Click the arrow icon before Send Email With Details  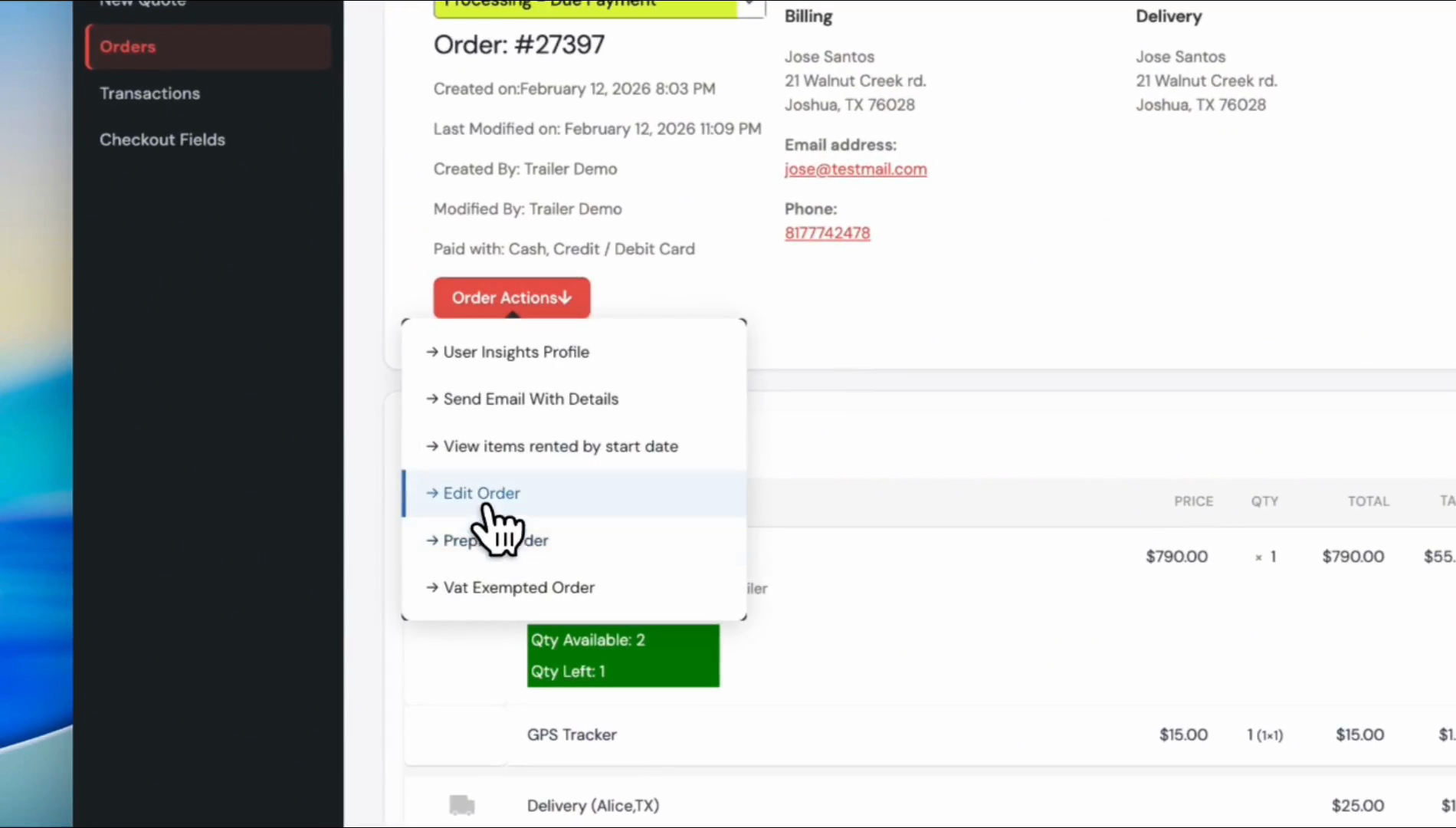(x=432, y=399)
